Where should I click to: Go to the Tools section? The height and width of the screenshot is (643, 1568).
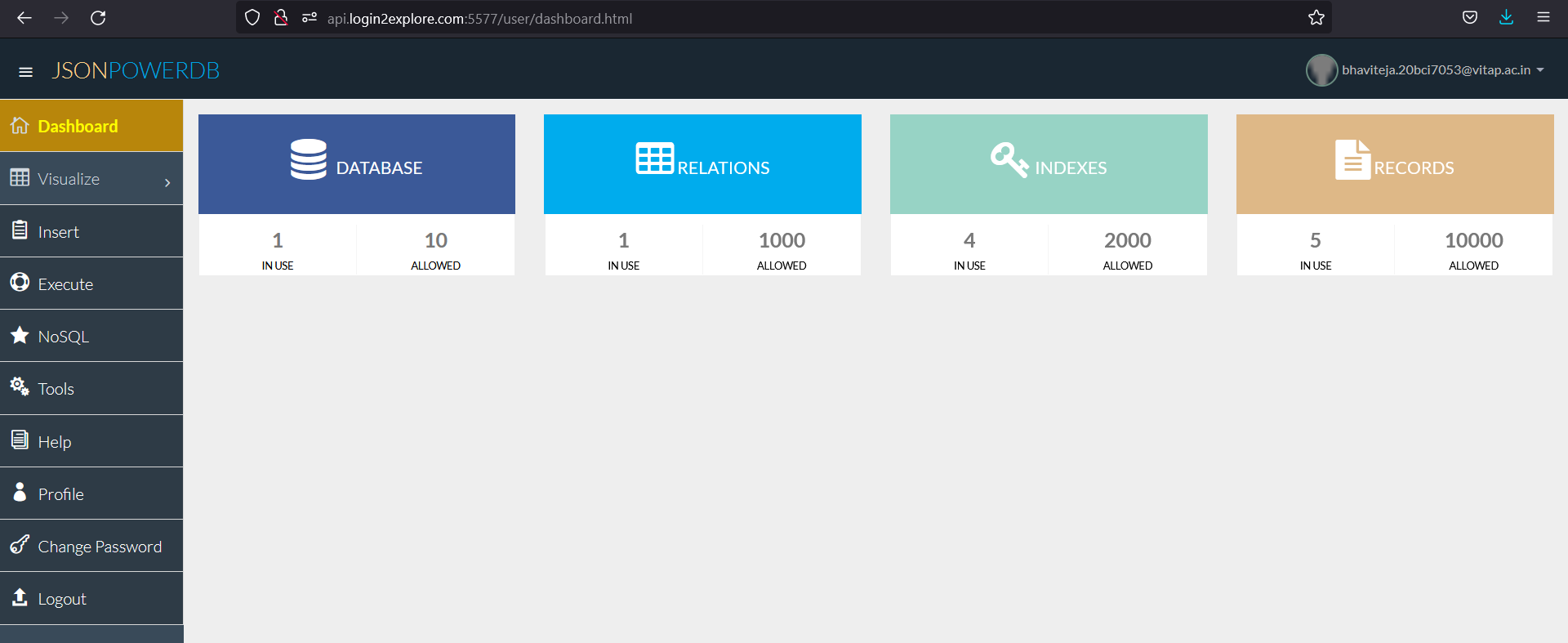coord(91,388)
